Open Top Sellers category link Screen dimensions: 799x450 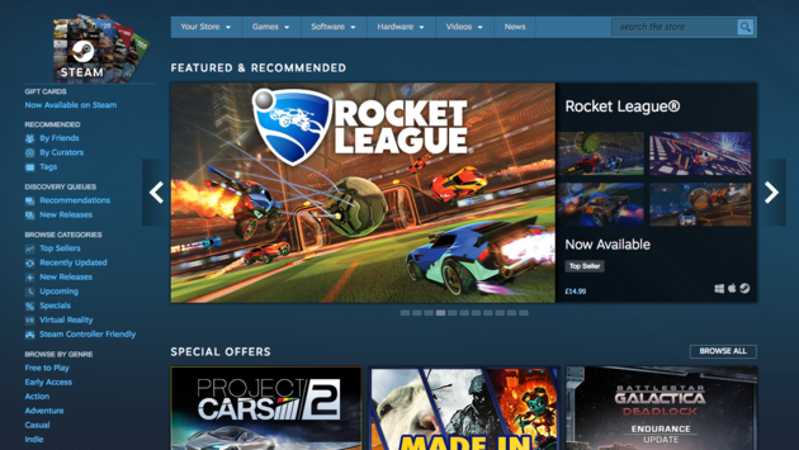click(x=60, y=248)
